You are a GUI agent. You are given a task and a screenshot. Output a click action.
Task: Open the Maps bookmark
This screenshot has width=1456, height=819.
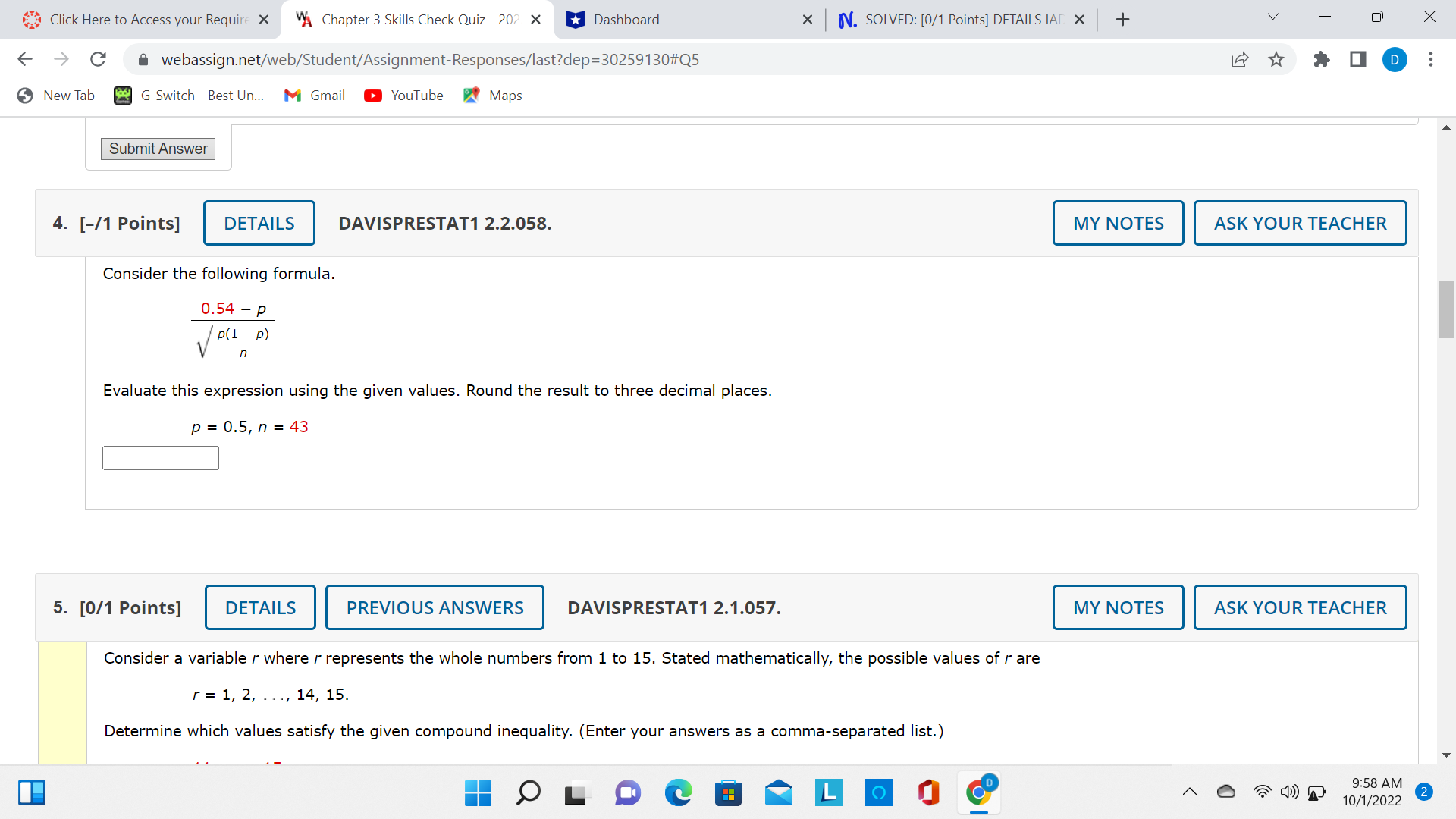(x=492, y=96)
